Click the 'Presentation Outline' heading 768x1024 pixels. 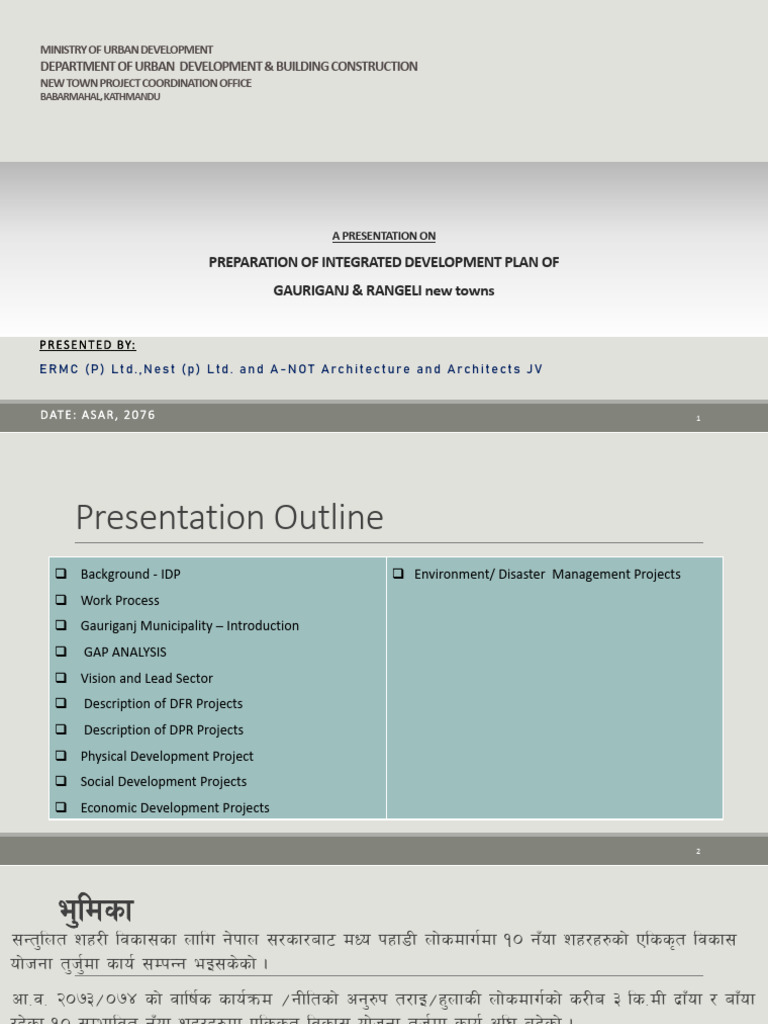click(230, 517)
